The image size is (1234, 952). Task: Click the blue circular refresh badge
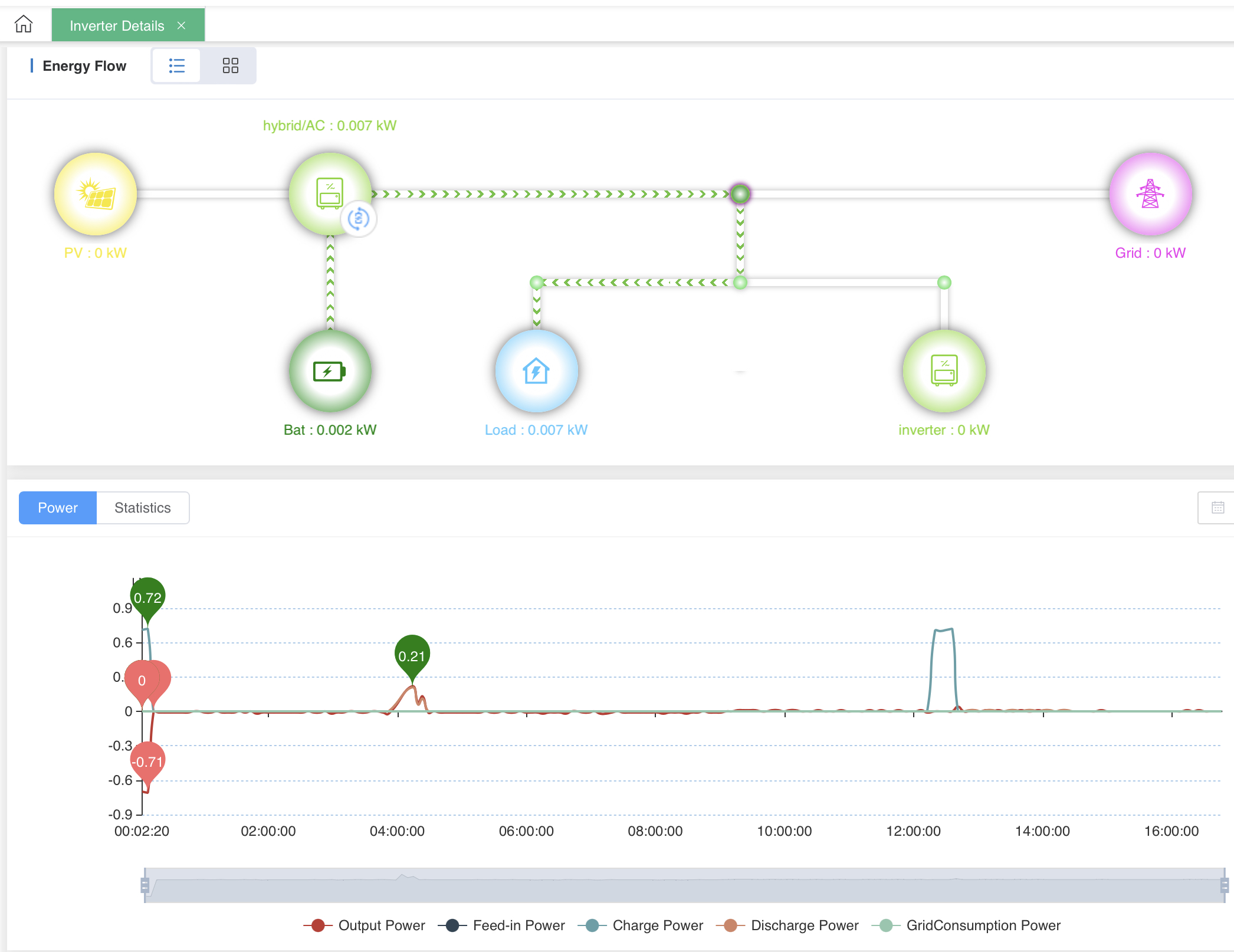pyautogui.click(x=359, y=219)
